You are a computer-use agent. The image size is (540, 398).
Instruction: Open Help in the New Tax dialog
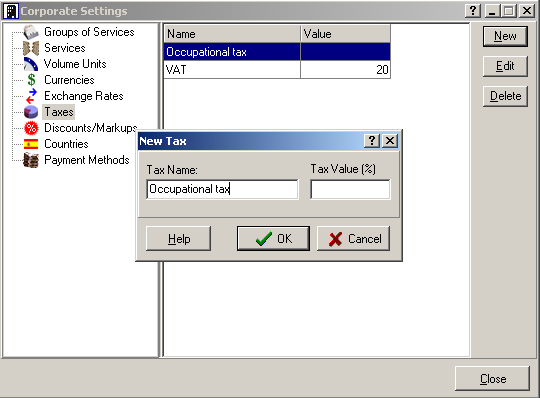[178, 239]
